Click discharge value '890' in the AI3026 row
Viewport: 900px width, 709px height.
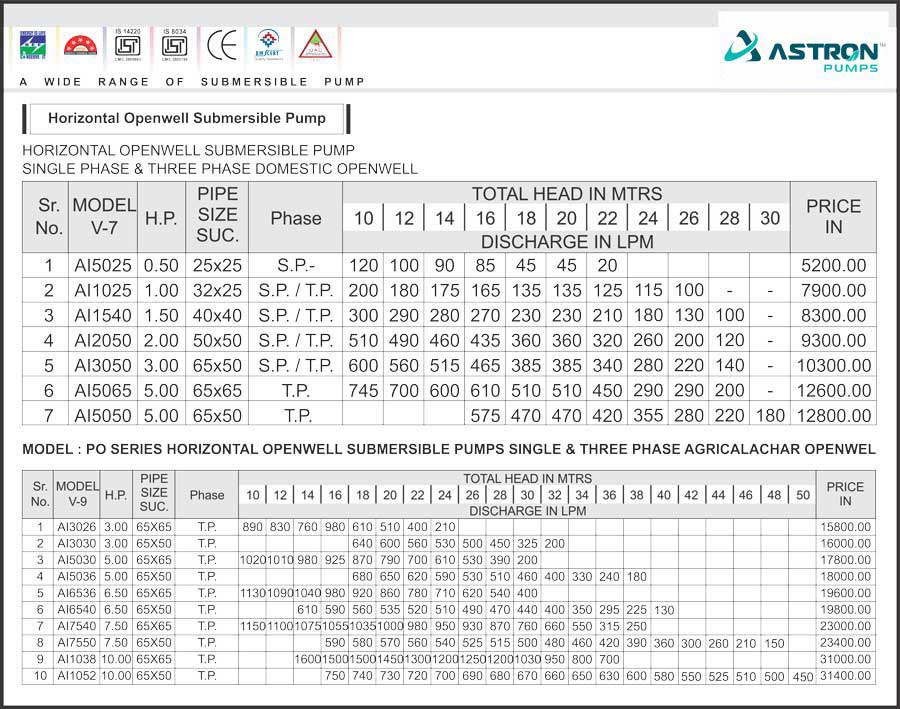click(x=253, y=527)
